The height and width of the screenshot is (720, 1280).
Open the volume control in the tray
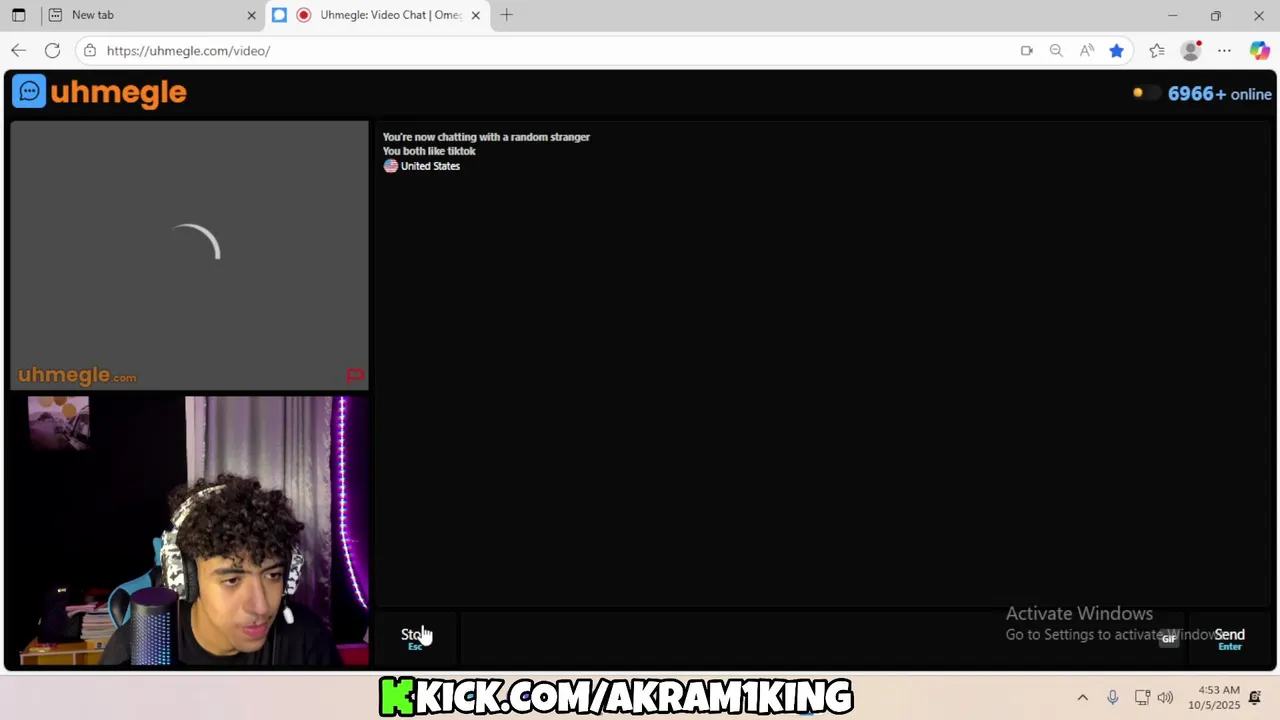pos(1165,698)
